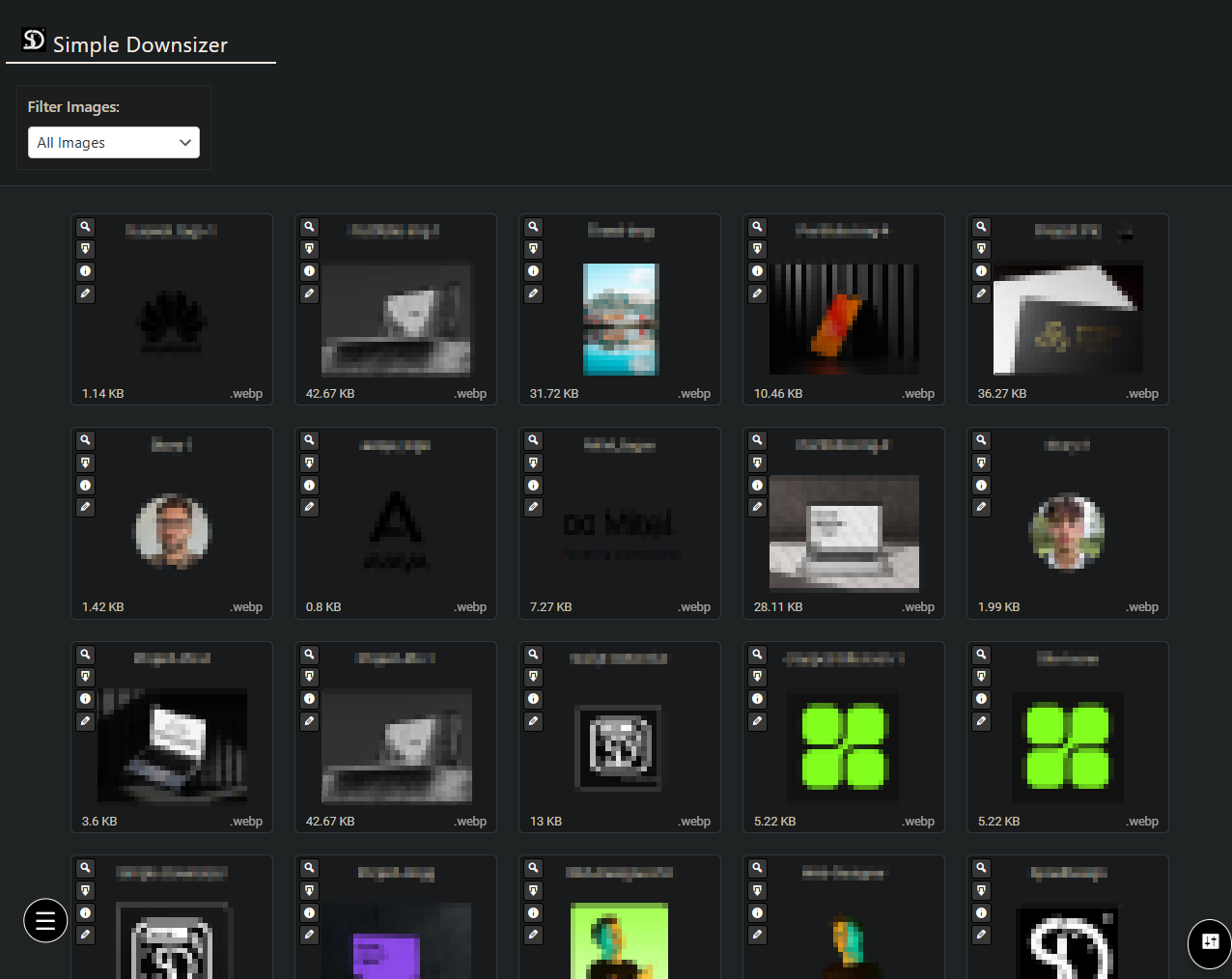Edit the 0.8 KB image with pencil
Image resolution: width=1232 pixels, height=979 pixels.
(310, 507)
